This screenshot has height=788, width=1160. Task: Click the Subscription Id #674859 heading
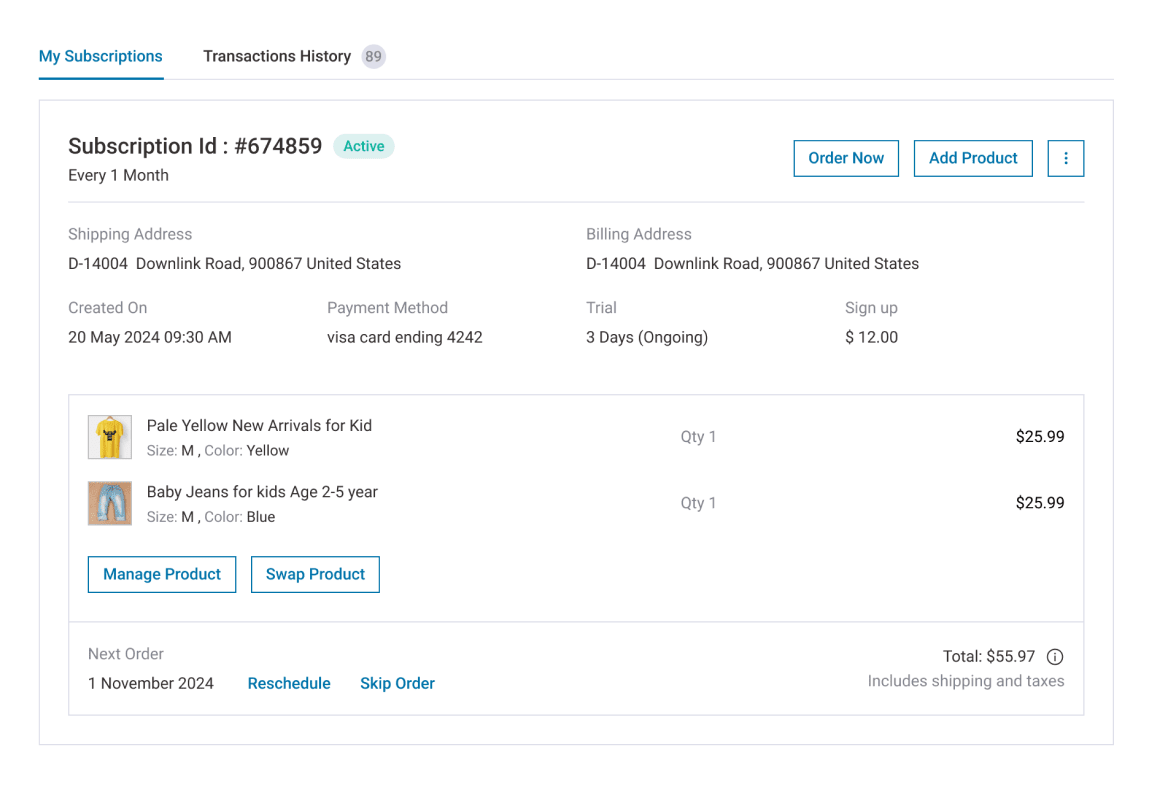click(x=195, y=146)
